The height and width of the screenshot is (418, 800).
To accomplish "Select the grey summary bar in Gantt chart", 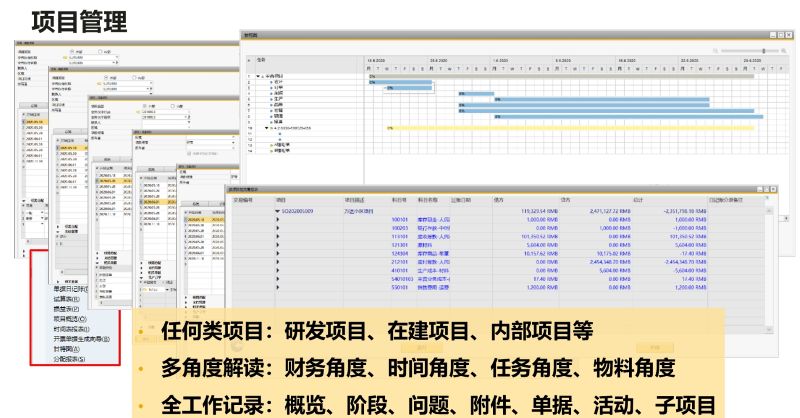I will pos(562,76).
